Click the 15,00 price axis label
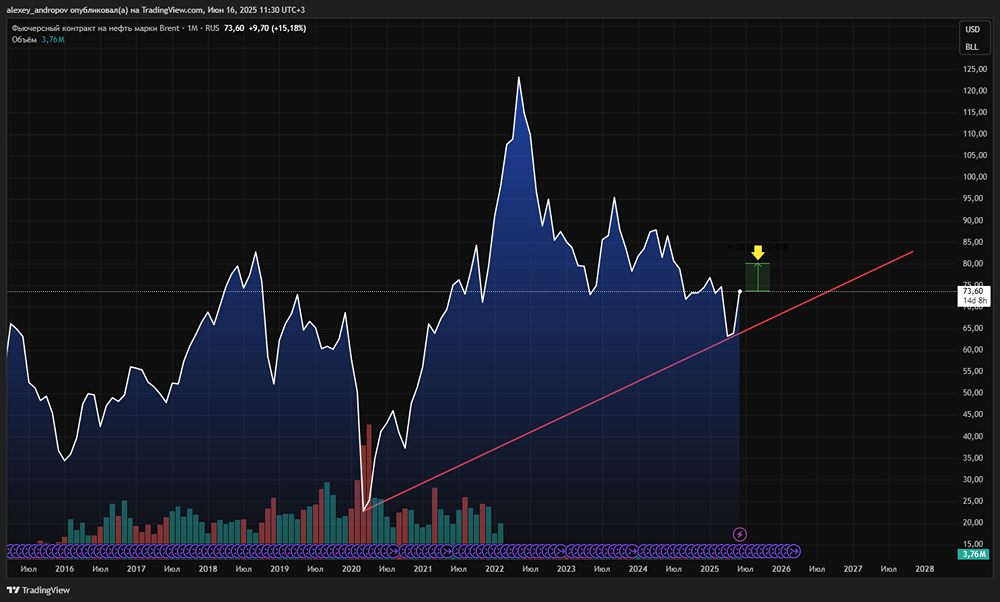1000x602 pixels. point(974,544)
